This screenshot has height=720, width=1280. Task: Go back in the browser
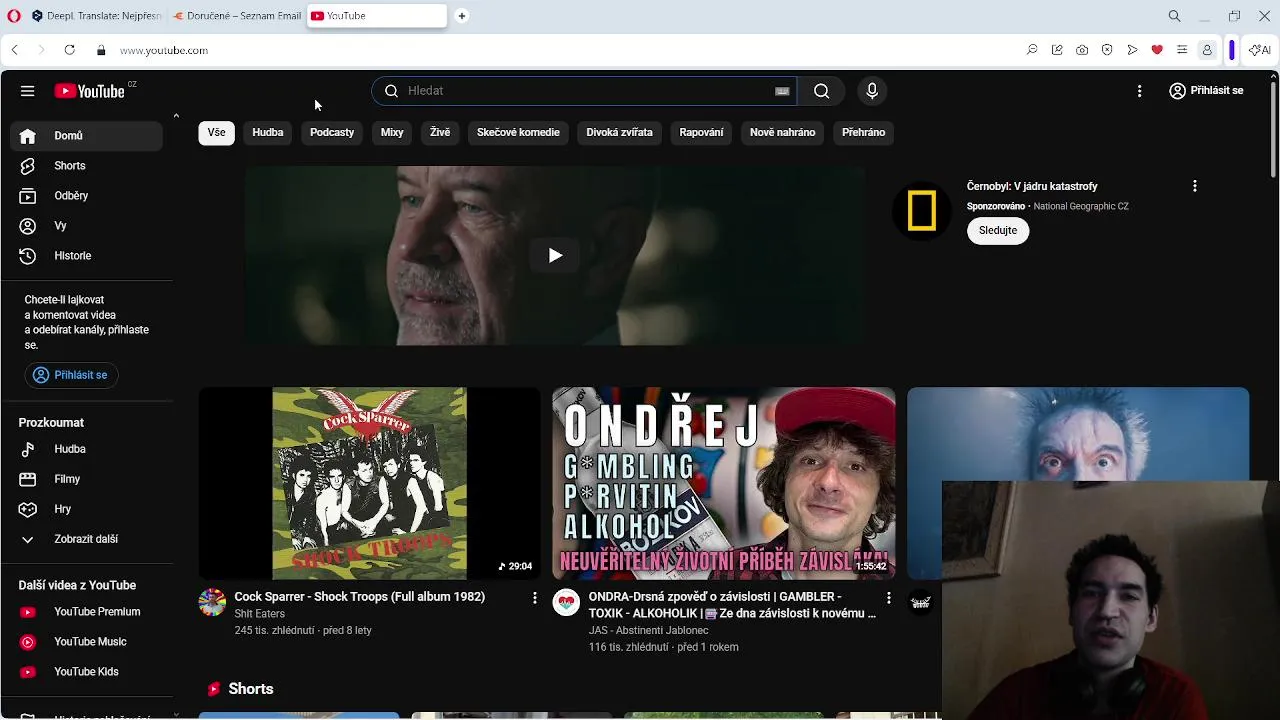pos(14,50)
